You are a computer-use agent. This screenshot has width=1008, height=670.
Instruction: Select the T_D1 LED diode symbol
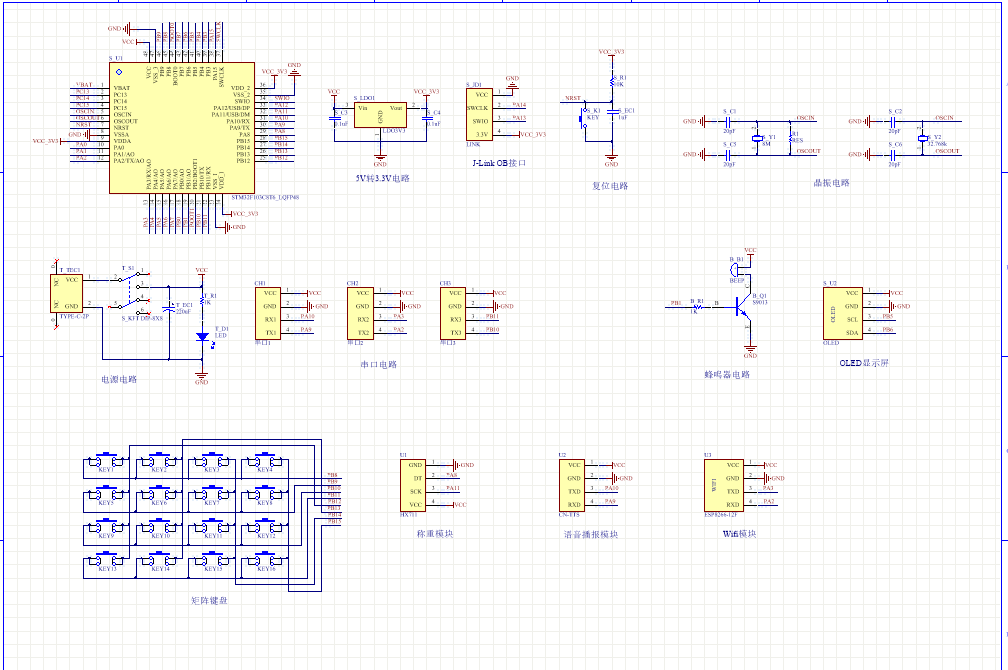click(202, 336)
